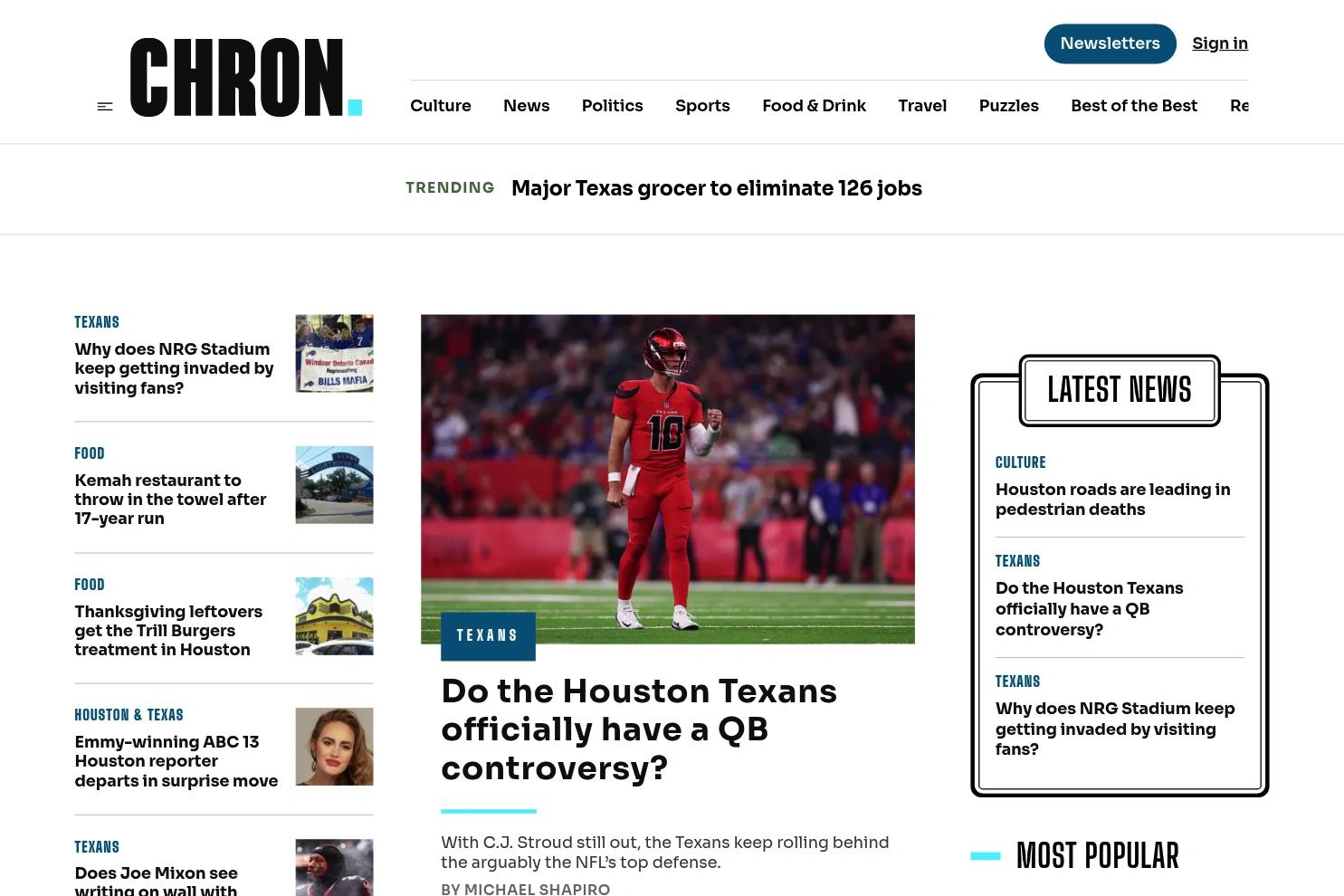Viewport: 1344px width, 896px height.
Task: Click the blue TEXANS tag on featured photo
Action: [488, 636]
